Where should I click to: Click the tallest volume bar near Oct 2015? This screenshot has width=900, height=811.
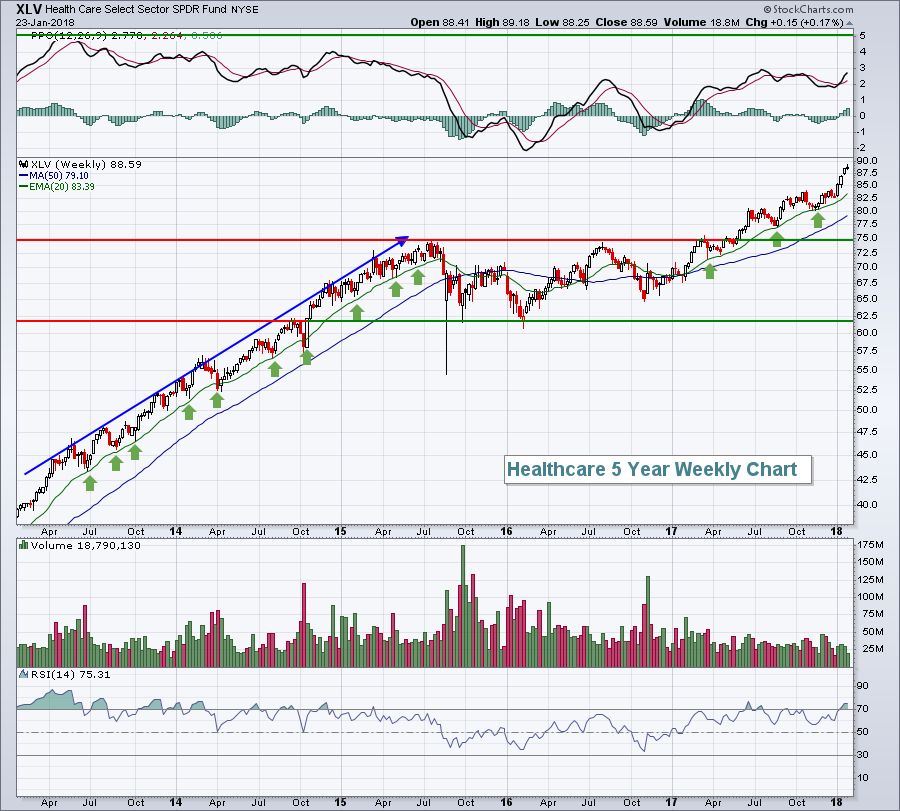(463, 606)
